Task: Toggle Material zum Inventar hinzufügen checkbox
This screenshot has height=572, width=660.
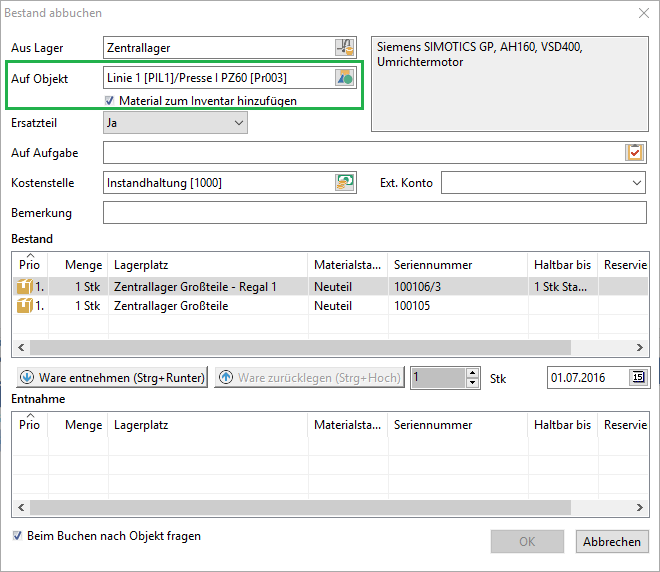Action: click(x=109, y=101)
